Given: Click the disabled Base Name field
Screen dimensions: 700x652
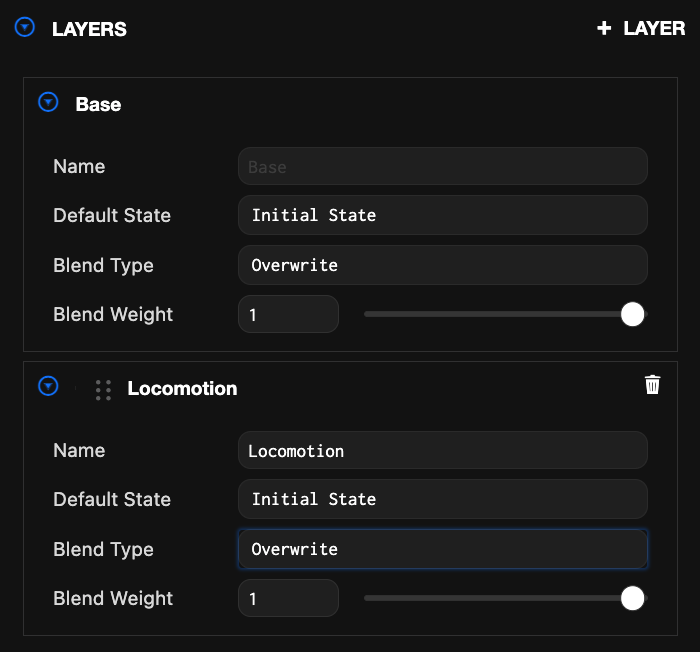Looking at the screenshot, I should (442, 167).
